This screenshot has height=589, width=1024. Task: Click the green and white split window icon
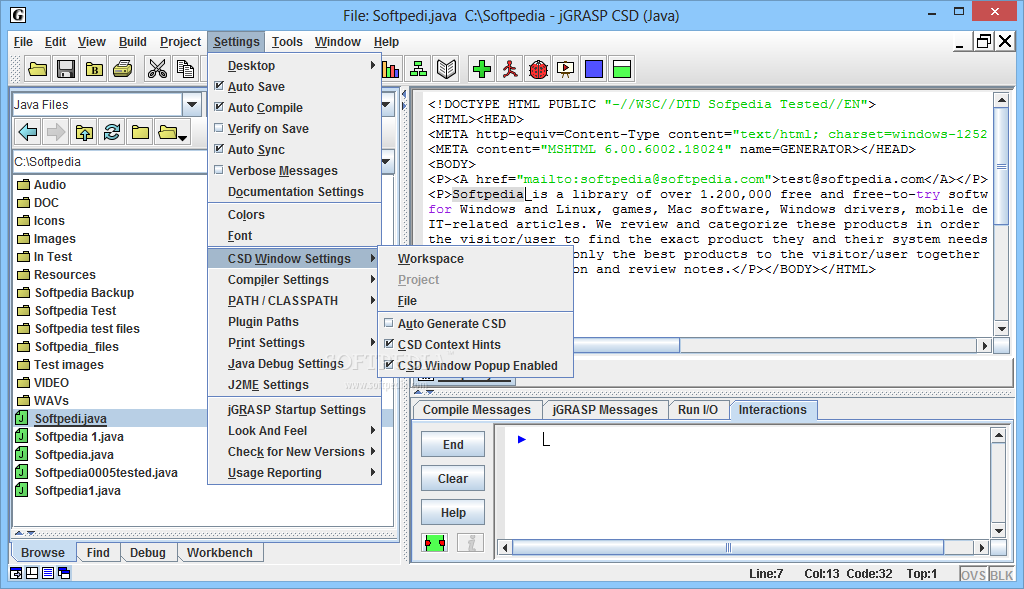(x=622, y=69)
